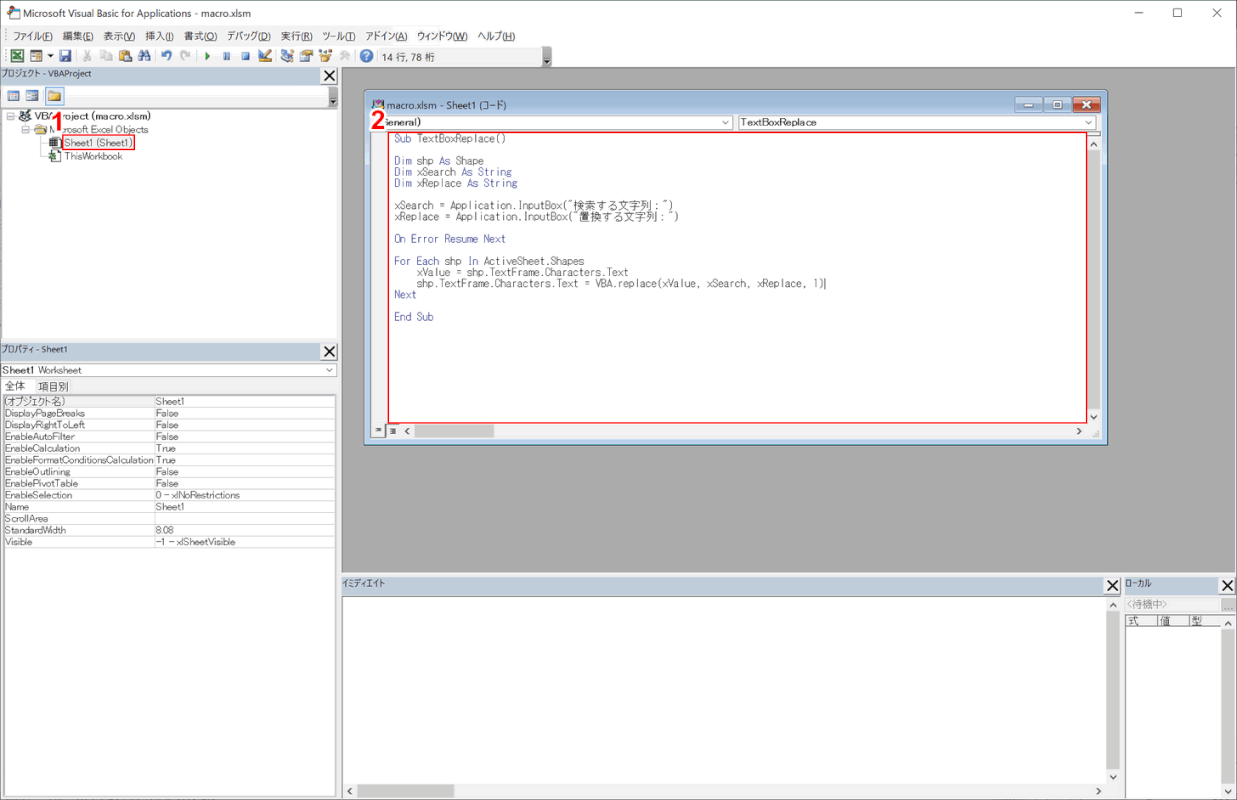This screenshot has height=800, width=1237.
Task: Click the View Microsoft Excel icon
Action: 17,56
